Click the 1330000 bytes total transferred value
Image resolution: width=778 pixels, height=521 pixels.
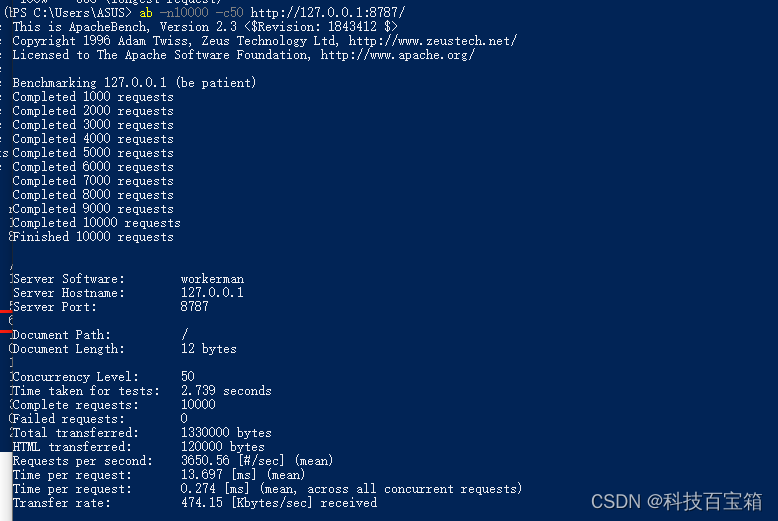[226, 433]
